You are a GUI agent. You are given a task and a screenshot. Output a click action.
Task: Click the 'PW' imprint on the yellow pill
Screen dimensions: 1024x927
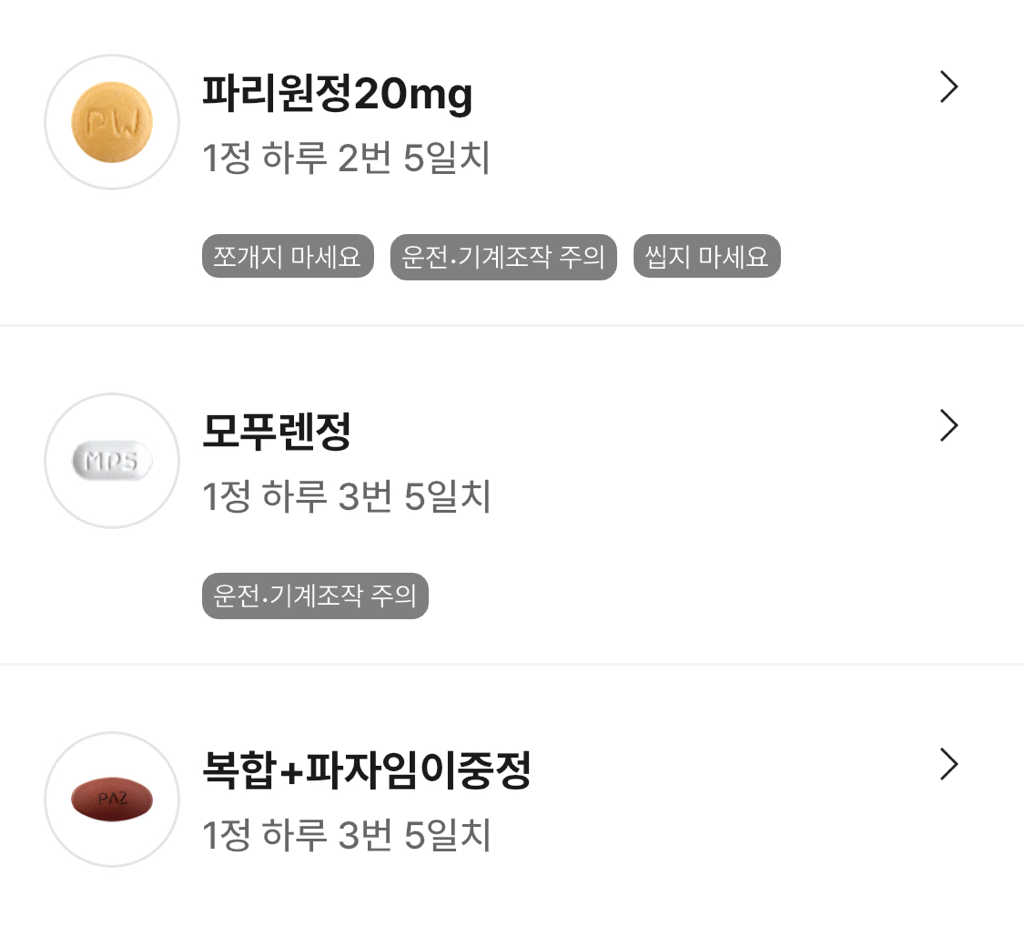point(112,123)
